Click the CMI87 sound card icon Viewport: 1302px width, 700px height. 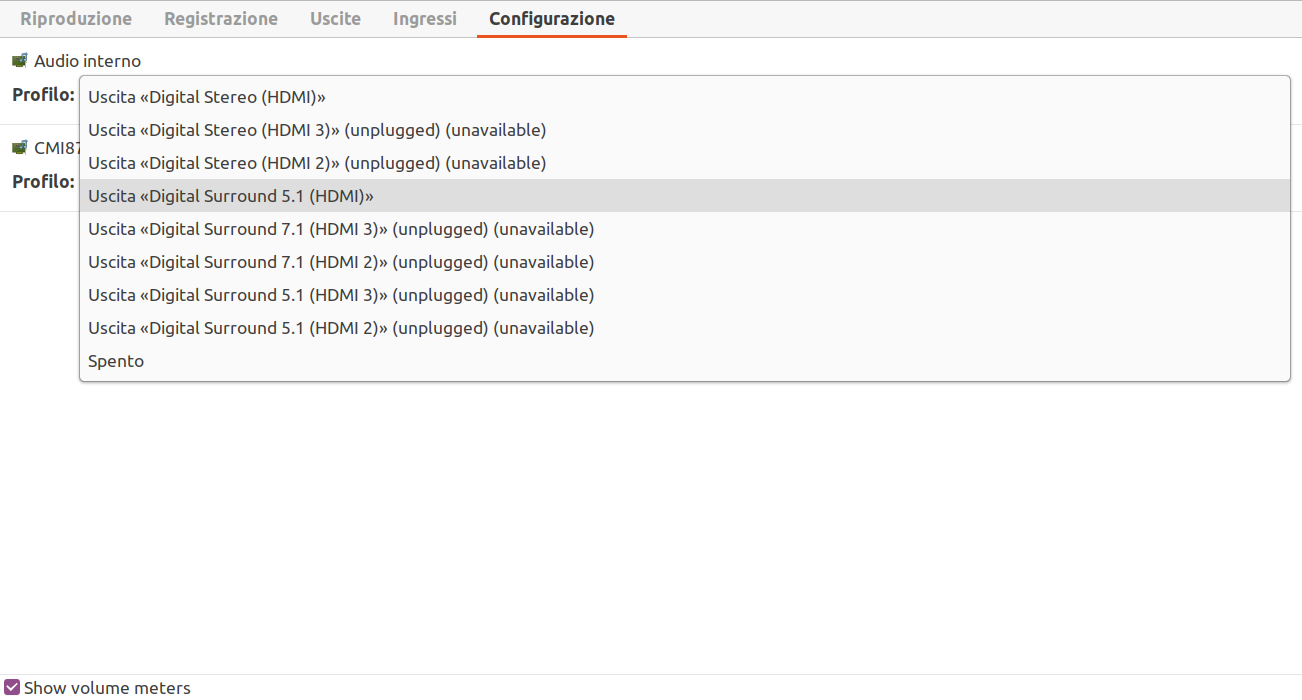(20, 148)
